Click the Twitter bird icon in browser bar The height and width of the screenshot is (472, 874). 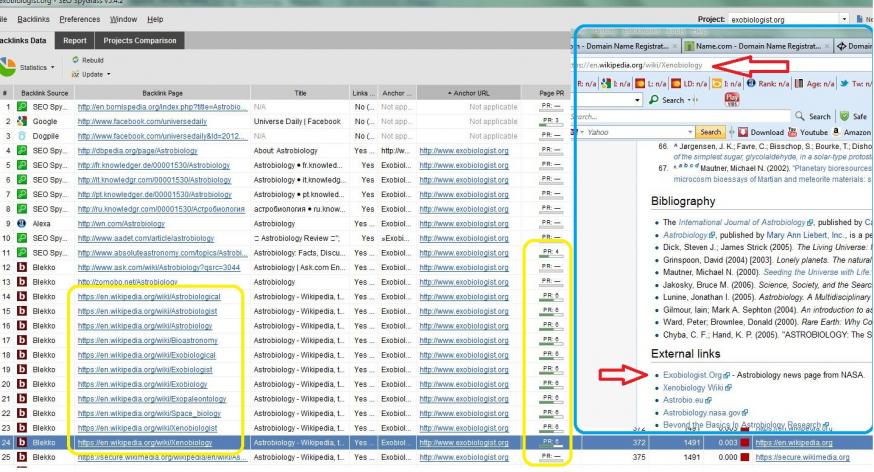844,84
